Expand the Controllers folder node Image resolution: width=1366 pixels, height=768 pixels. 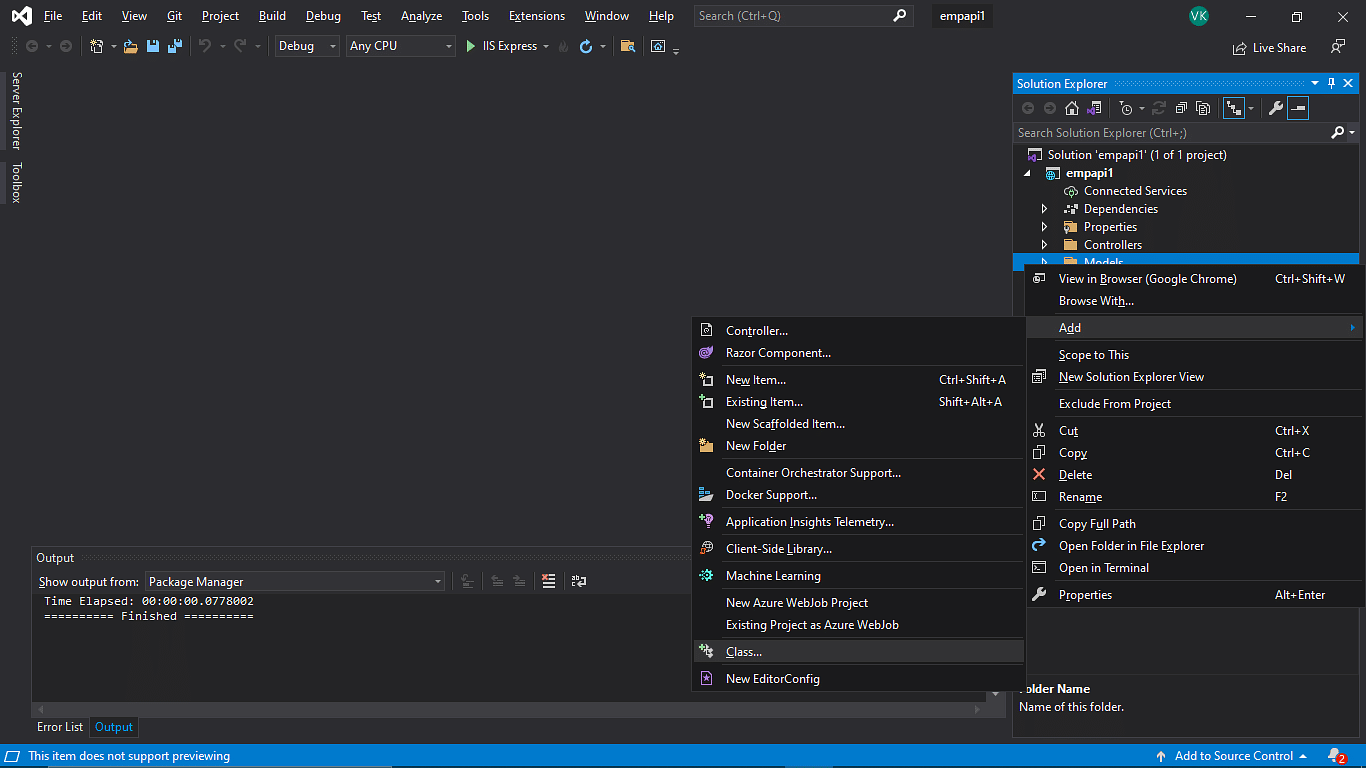[1045, 245]
